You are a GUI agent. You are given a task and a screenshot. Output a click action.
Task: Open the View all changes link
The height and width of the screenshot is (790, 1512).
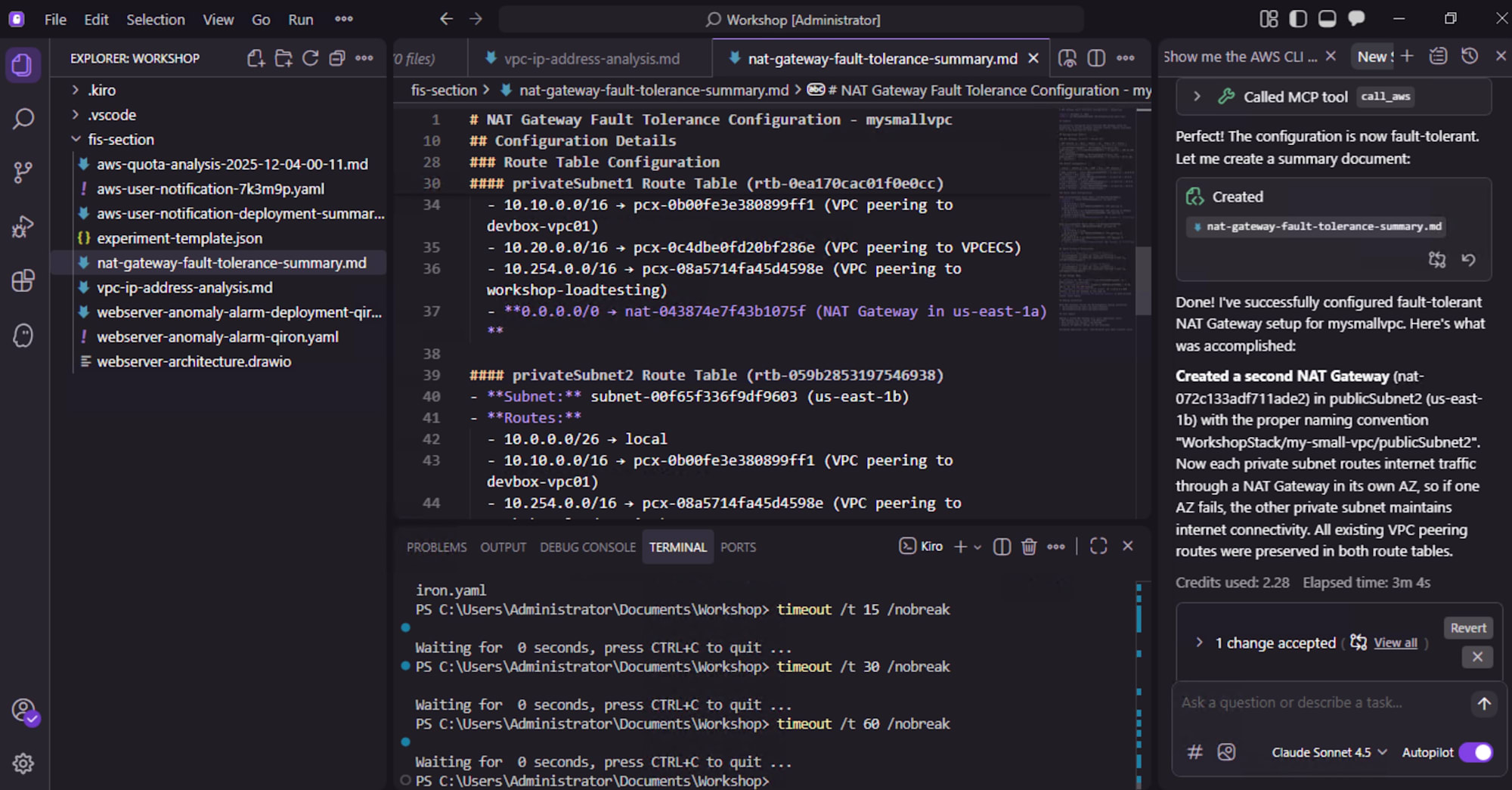click(x=1393, y=643)
